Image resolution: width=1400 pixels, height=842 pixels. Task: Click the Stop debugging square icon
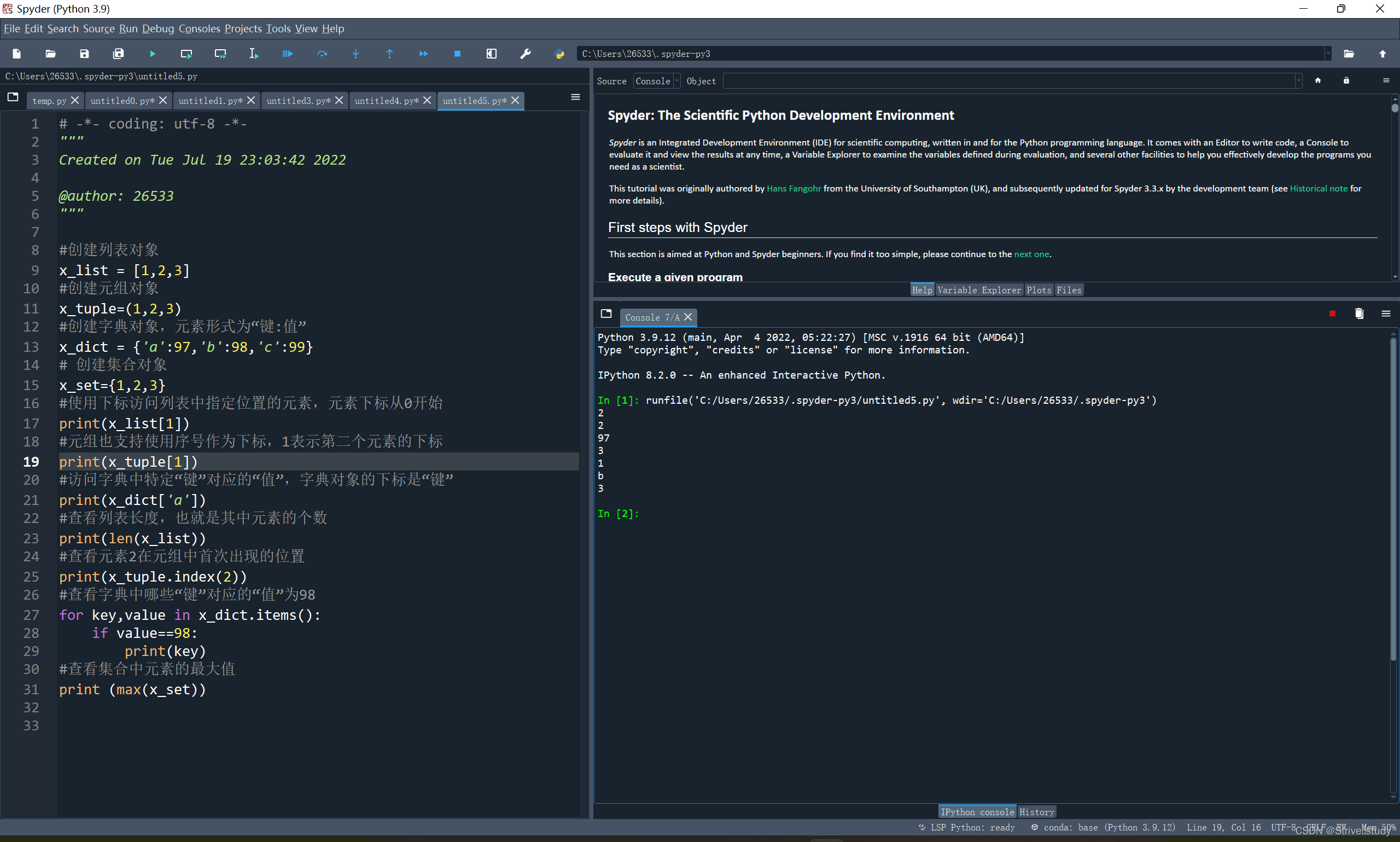tap(457, 54)
